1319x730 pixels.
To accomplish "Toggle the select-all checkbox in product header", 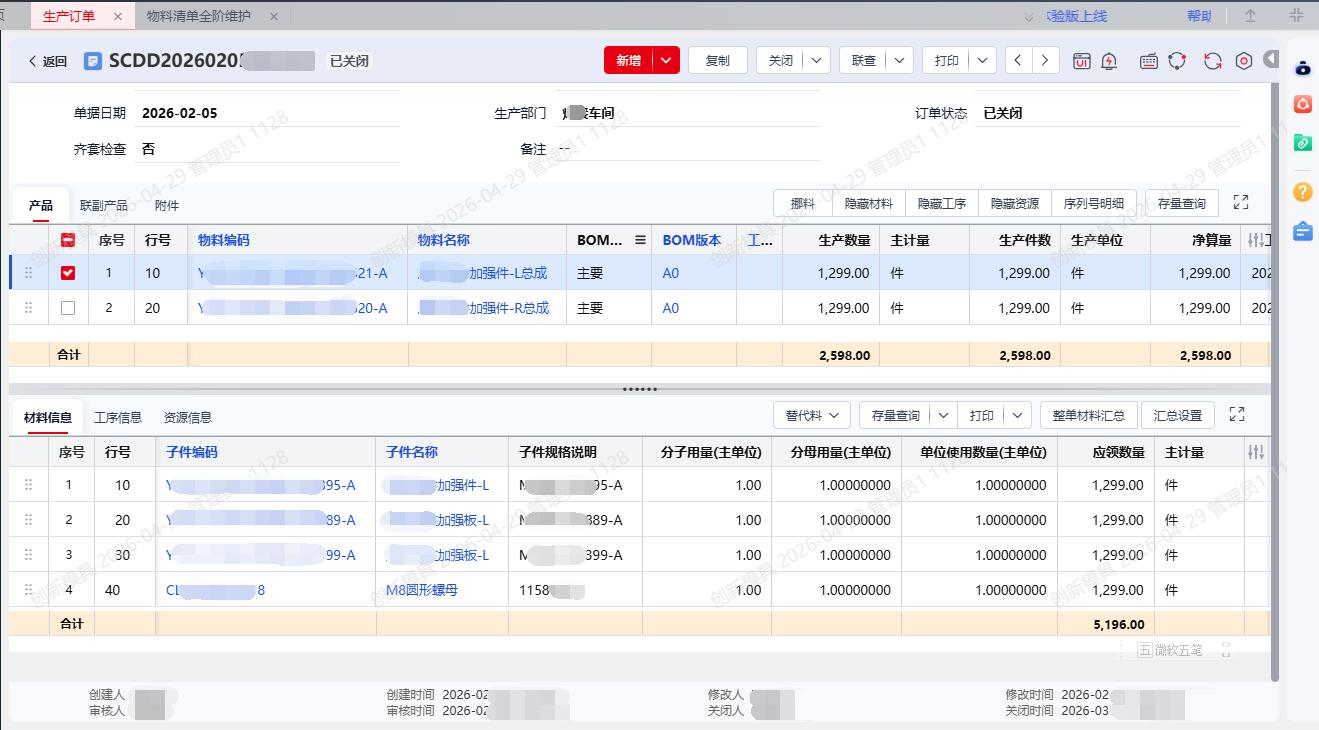I will pyautogui.click(x=68, y=240).
